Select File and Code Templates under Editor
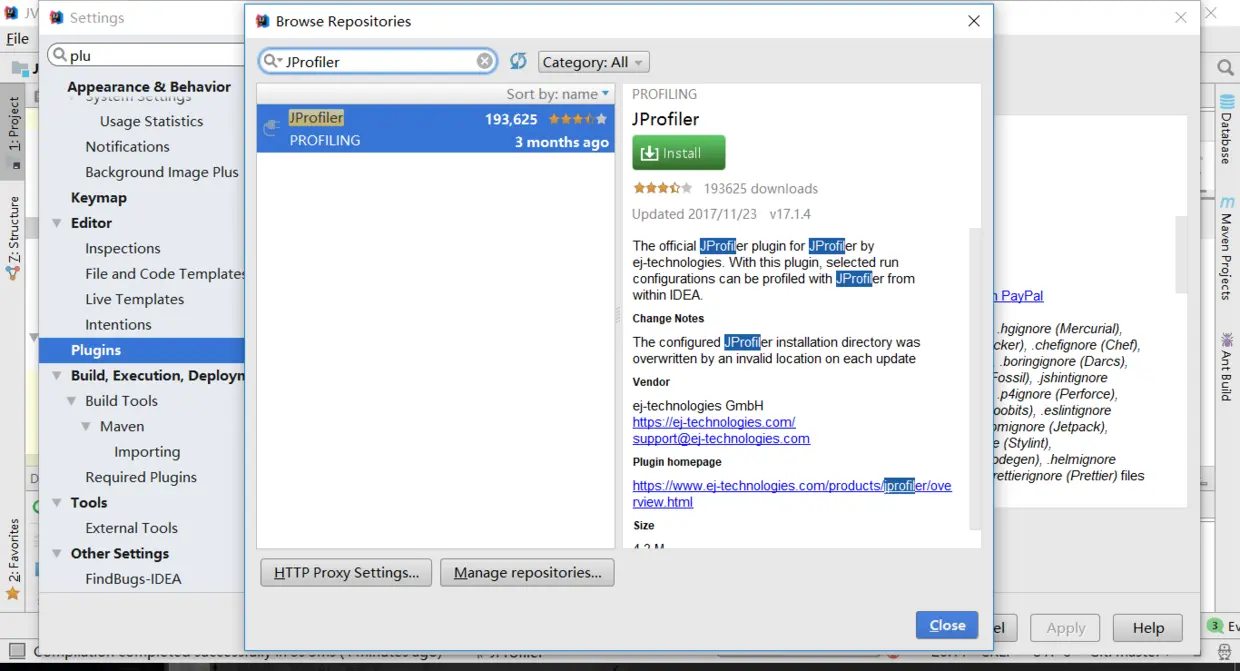Viewport: 1240px width, 671px height. pyautogui.click(x=165, y=274)
